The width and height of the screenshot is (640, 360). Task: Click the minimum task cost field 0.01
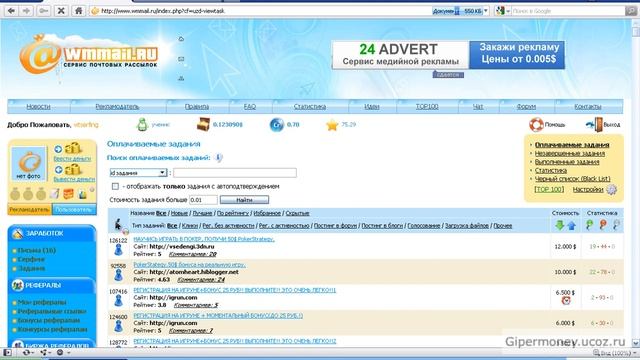pyautogui.click(x=203, y=200)
